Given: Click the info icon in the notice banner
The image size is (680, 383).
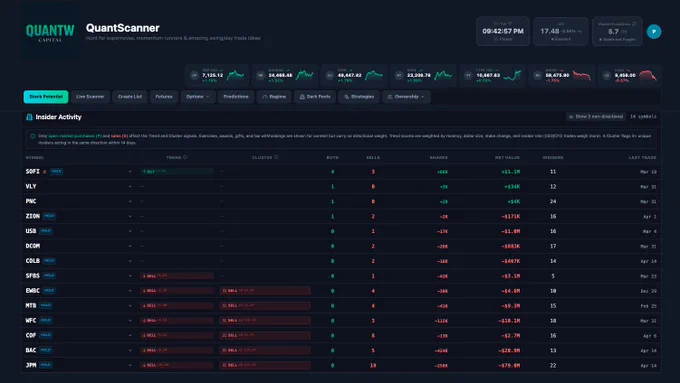Looking at the screenshot, I should pyautogui.click(x=33, y=136).
